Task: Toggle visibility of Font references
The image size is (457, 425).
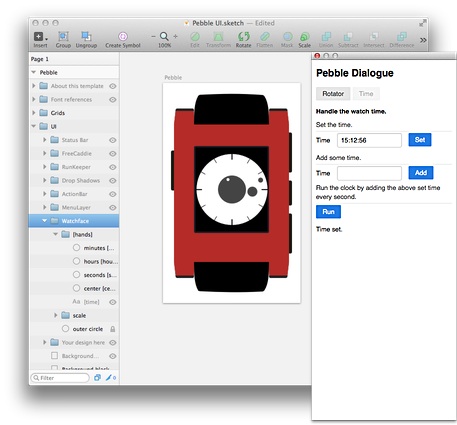Action: [x=113, y=99]
